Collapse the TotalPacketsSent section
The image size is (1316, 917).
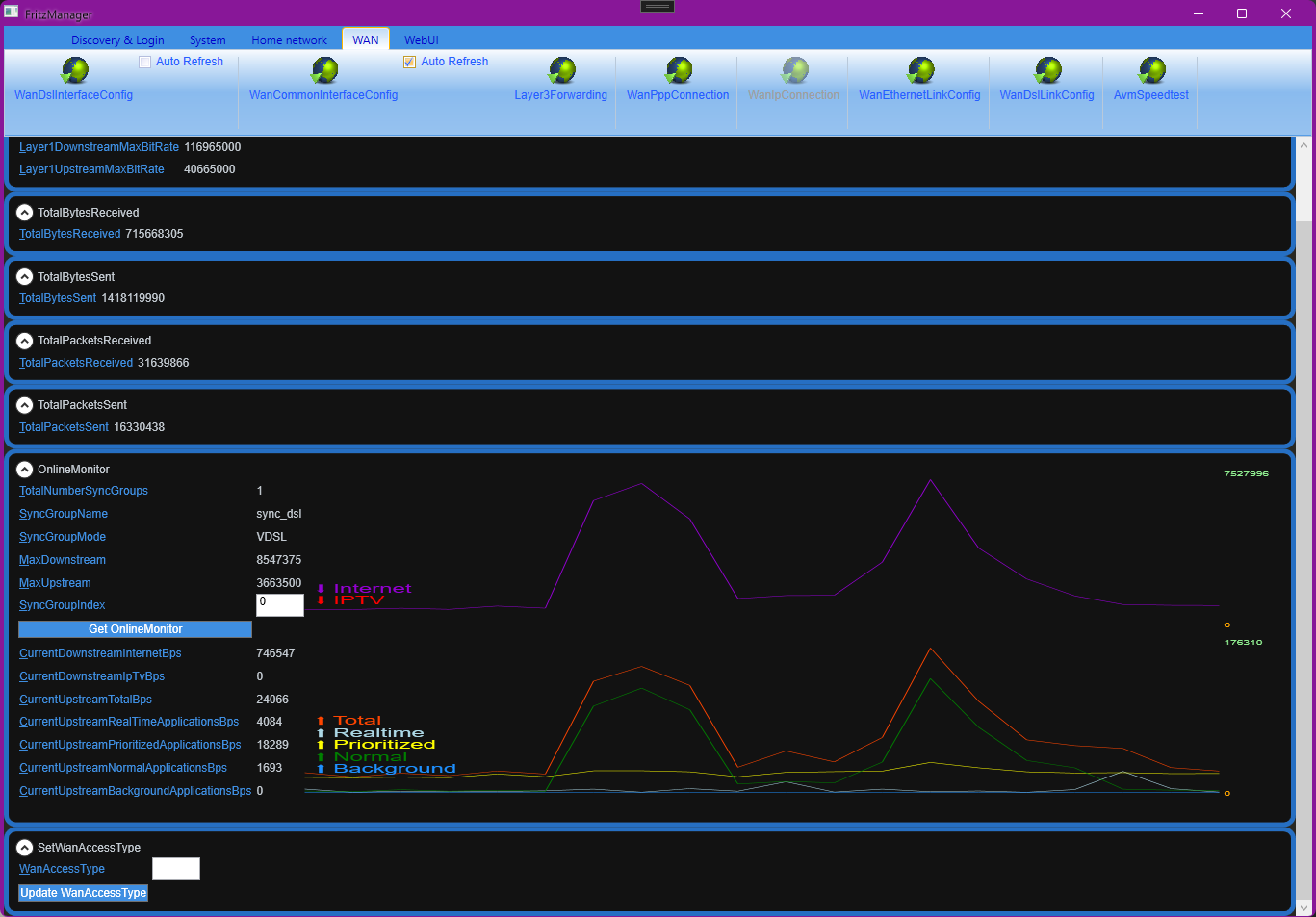tap(25, 405)
